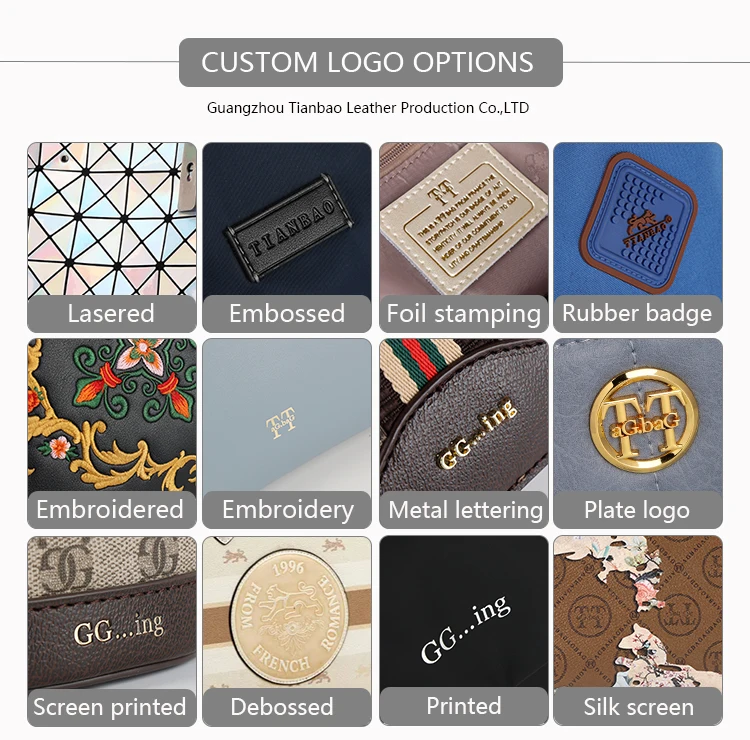Click the CUSTOM LOGO OPTIONS header banner
This screenshot has height=740, width=750.
click(371, 62)
